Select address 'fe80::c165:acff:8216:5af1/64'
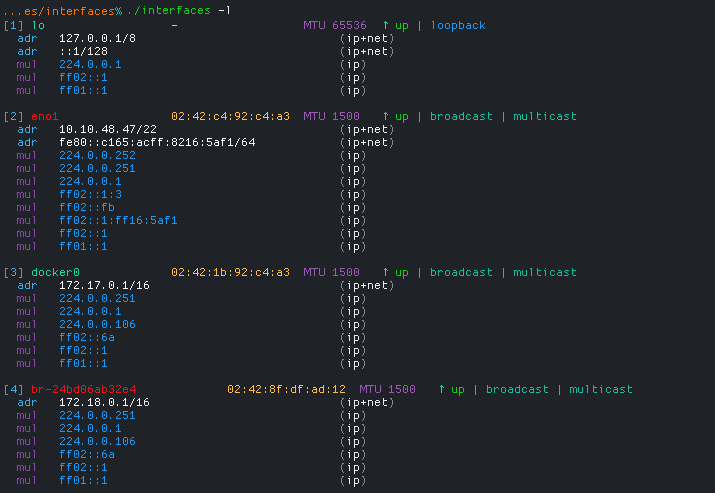 pyautogui.click(x=157, y=142)
